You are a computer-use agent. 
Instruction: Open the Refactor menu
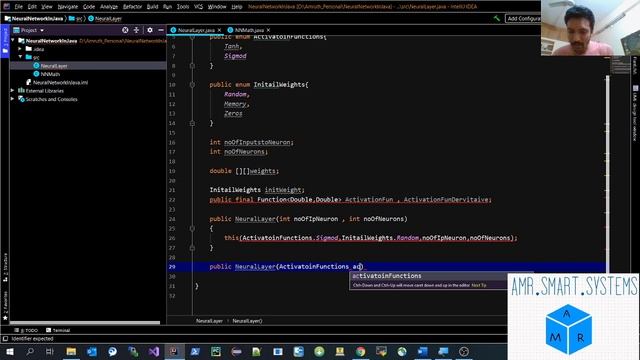(x=132, y=7)
